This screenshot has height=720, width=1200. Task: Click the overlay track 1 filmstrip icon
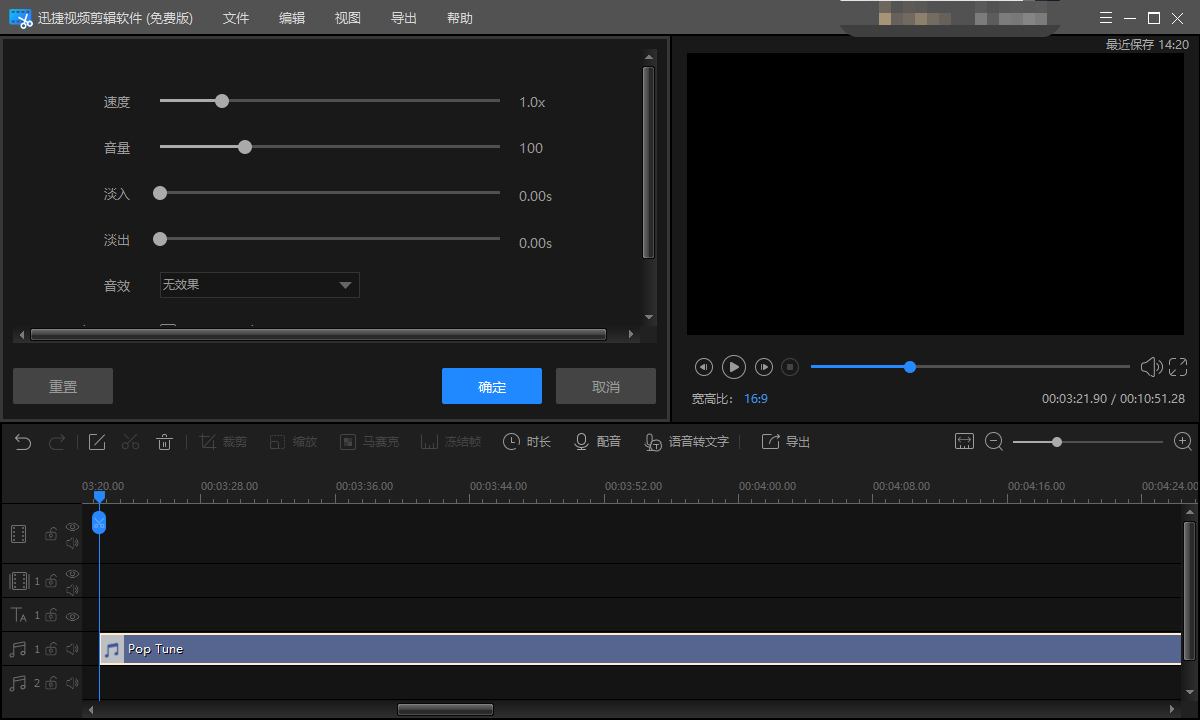(19, 581)
